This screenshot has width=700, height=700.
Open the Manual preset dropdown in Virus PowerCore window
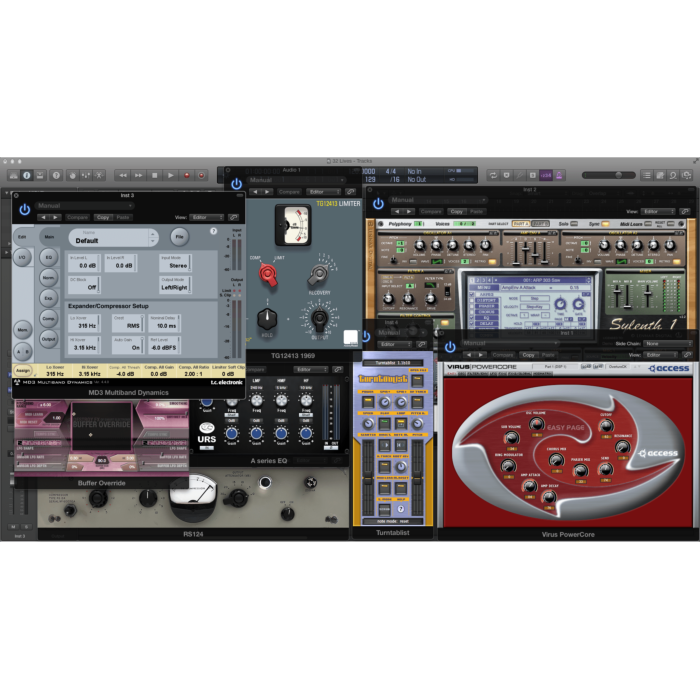click(509, 343)
